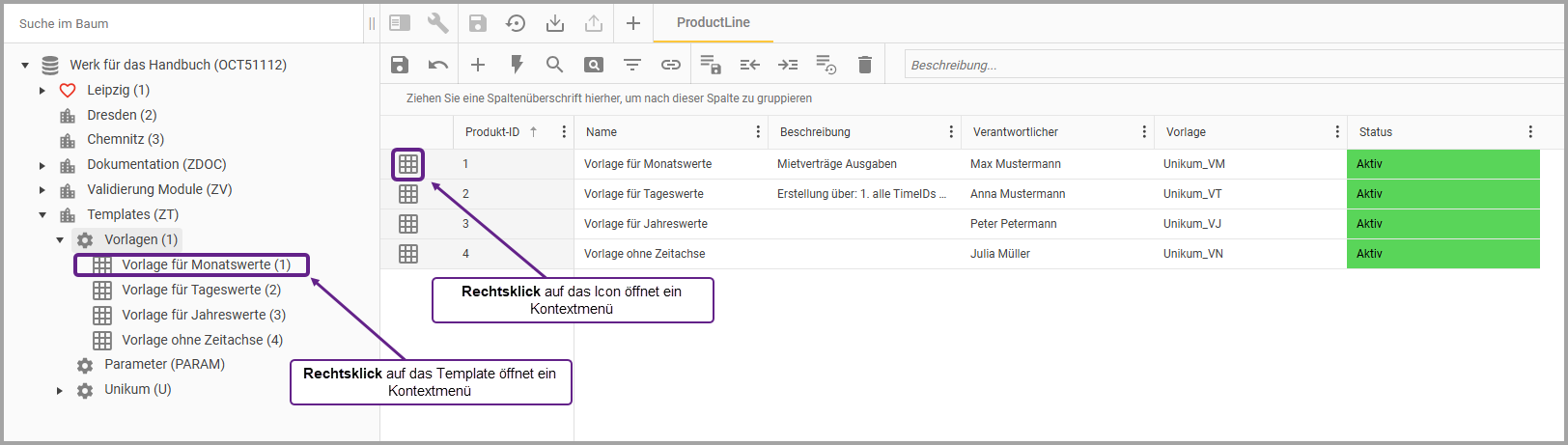
Task: Expand the Unikum (U) node
Action: click(60, 390)
